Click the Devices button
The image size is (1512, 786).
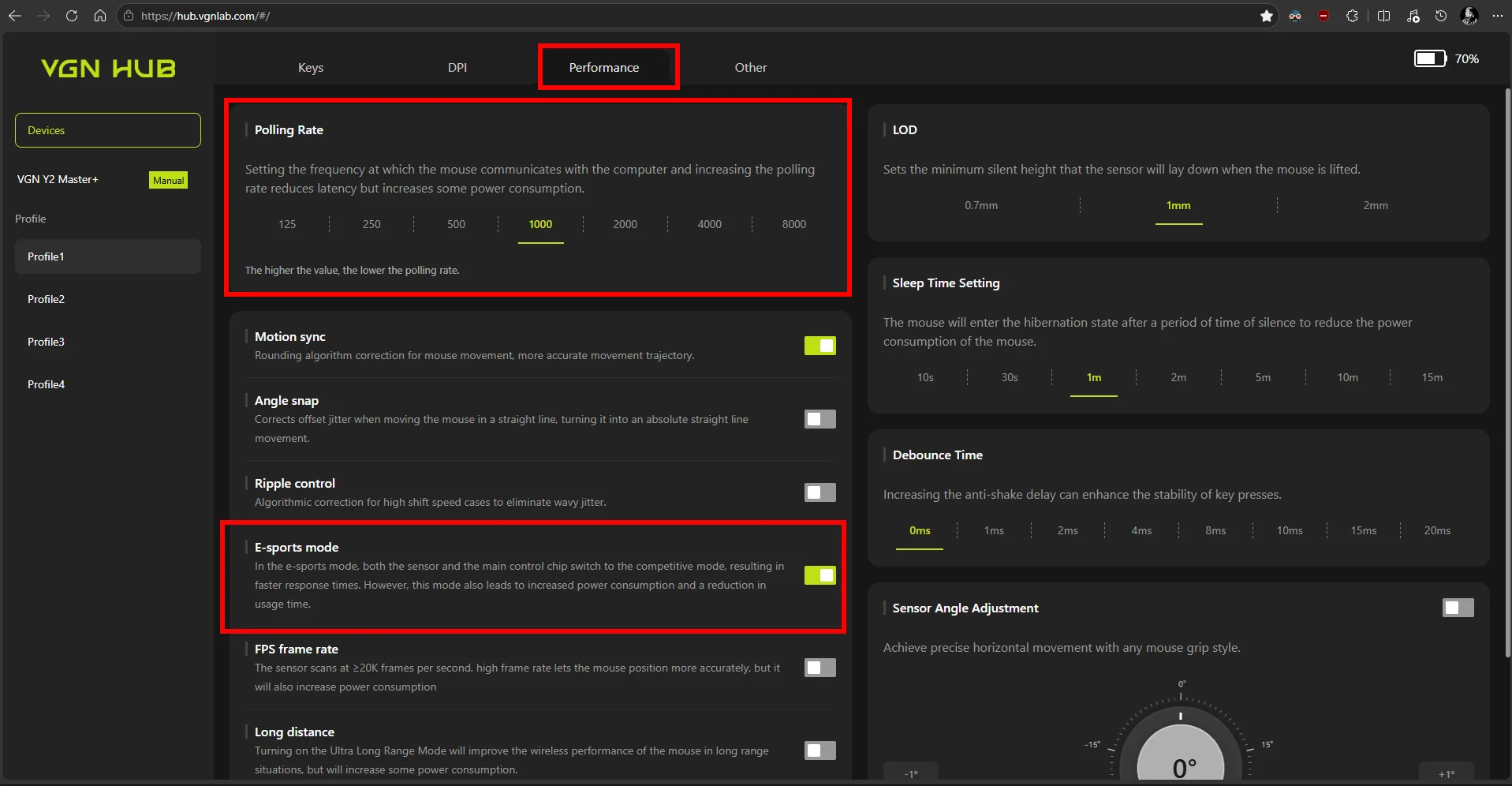tap(108, 130)
